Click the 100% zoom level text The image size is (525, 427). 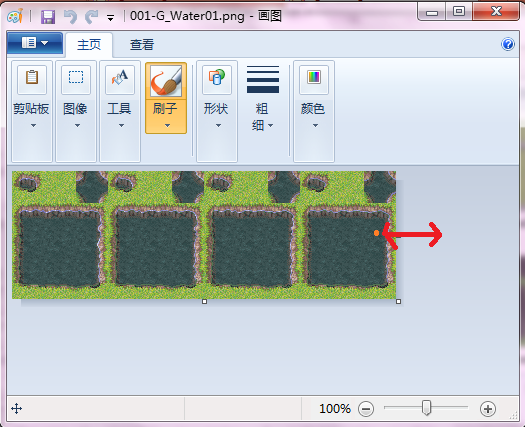tap(334, 409)
